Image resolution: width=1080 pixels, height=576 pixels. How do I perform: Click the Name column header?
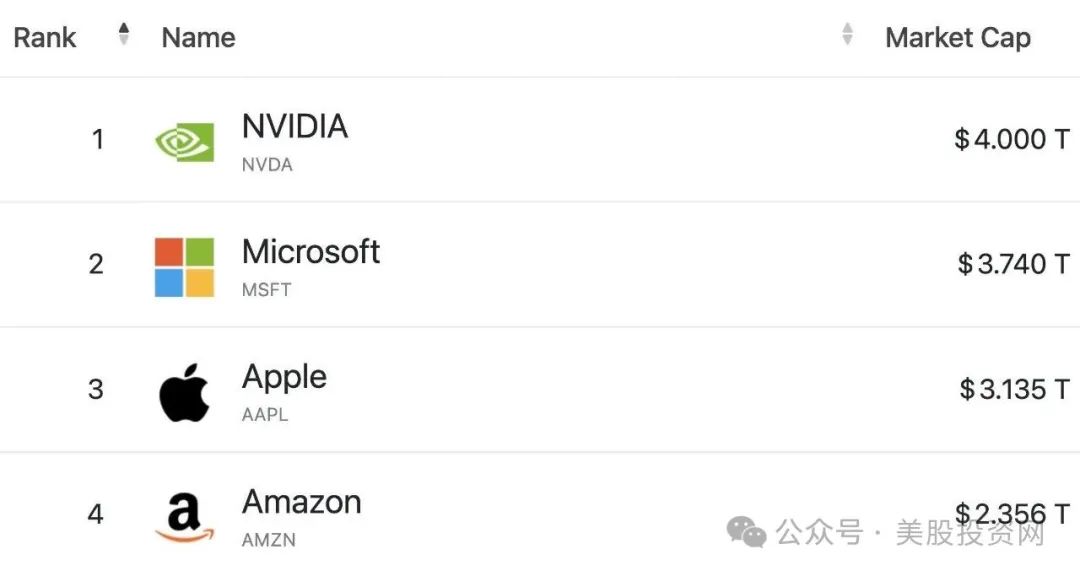click(198, 37)
